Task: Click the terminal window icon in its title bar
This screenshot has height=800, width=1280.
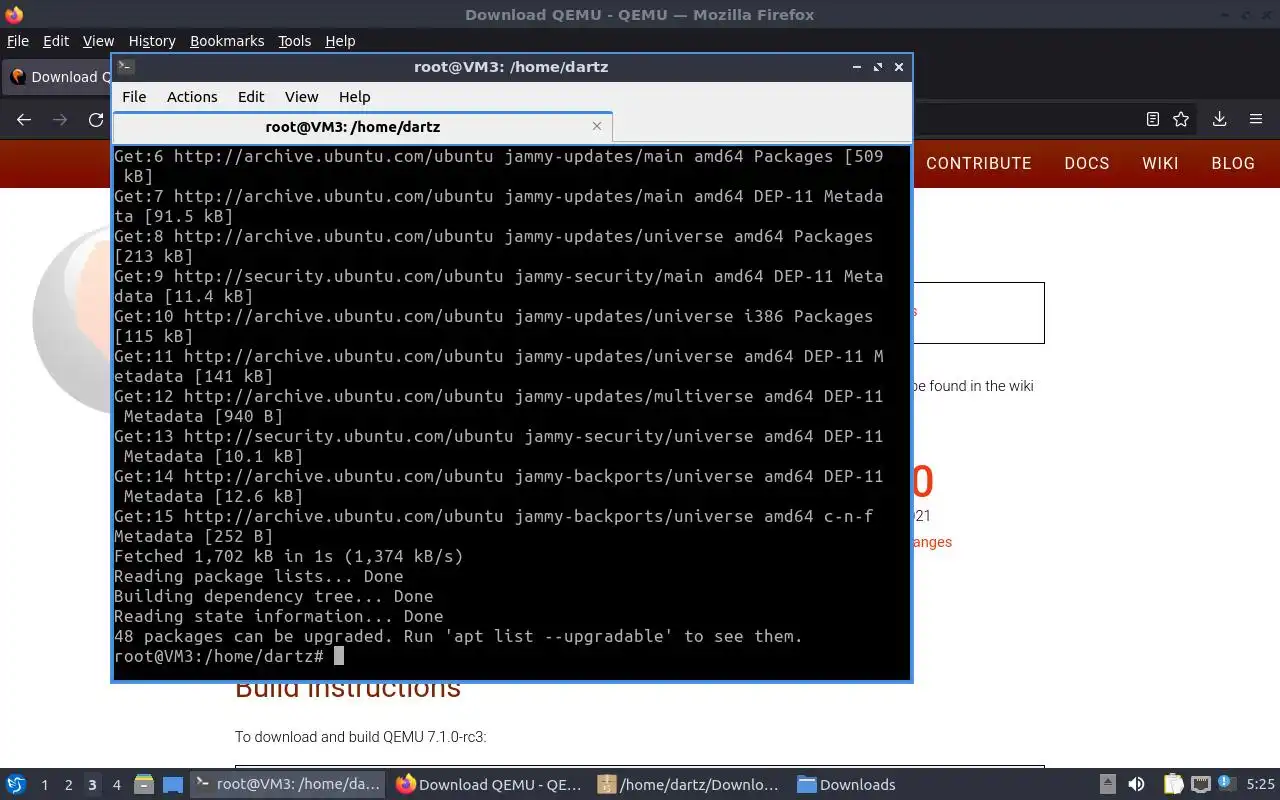Action: coord(125,67)
